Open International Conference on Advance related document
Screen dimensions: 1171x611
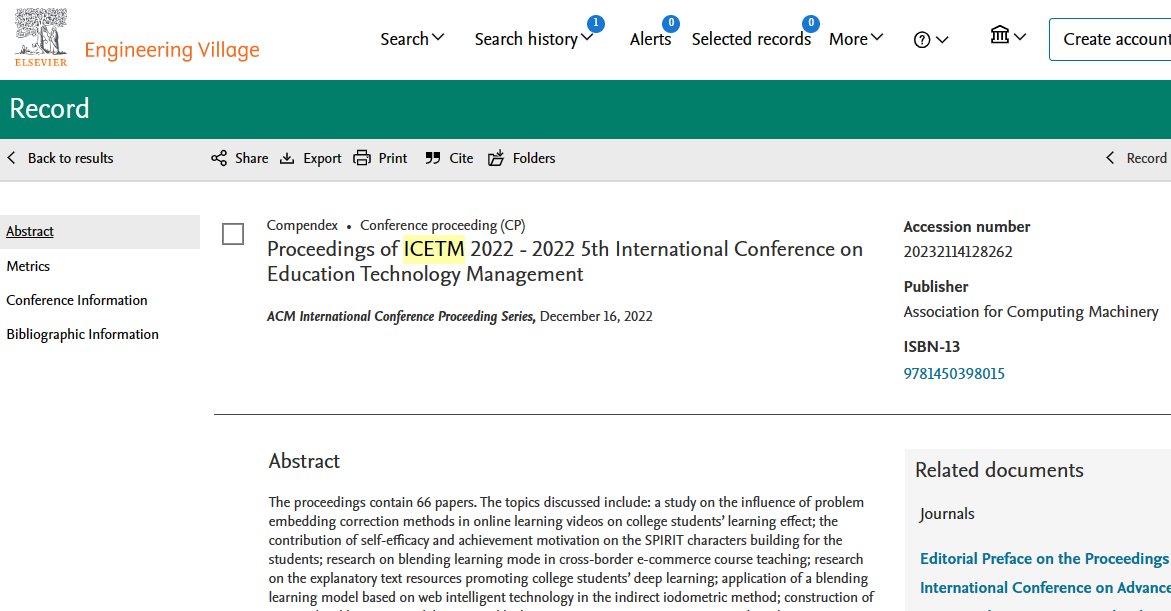click(x=1045, y=588)
